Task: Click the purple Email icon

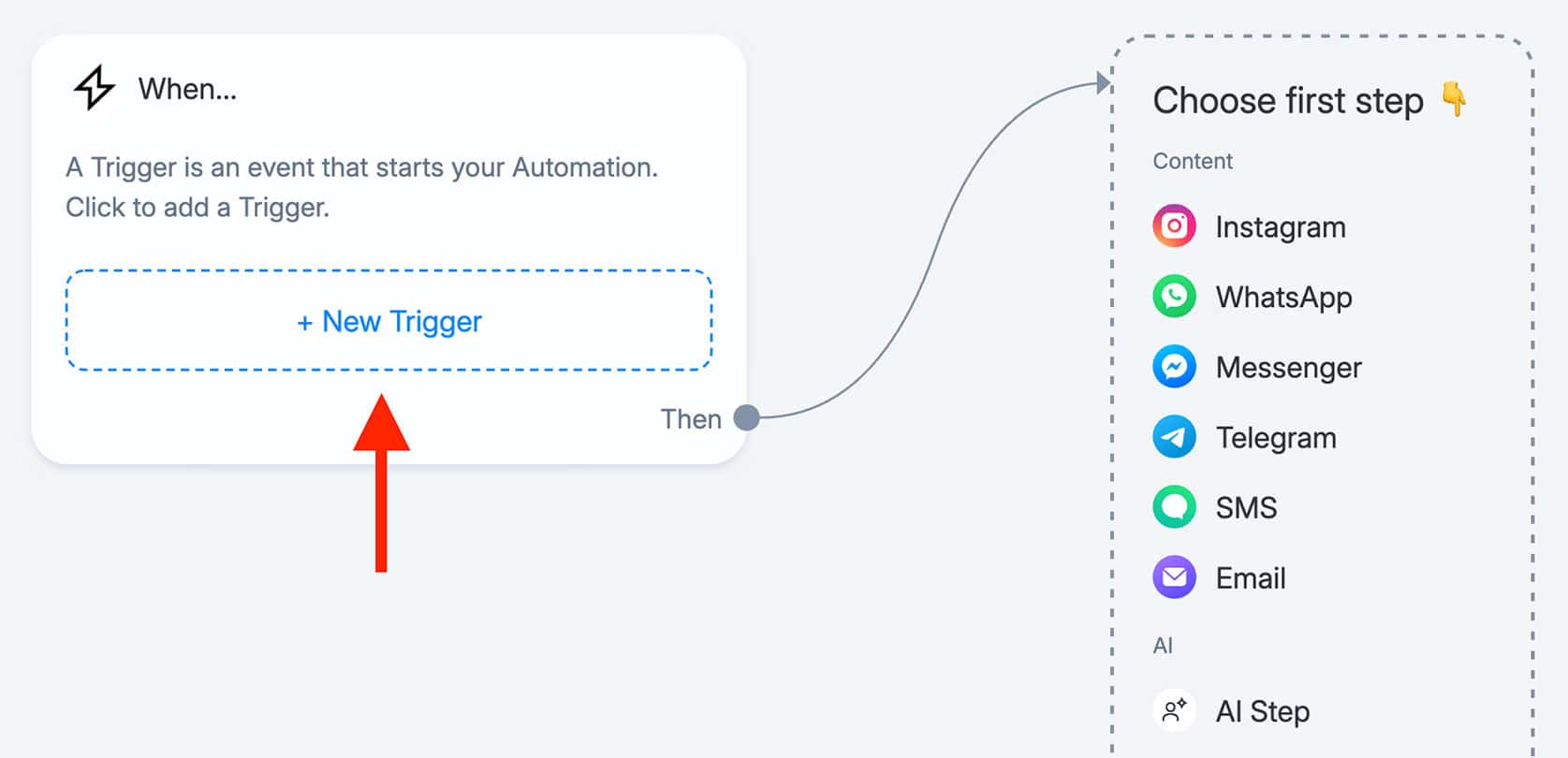Action: [1174, 577]
